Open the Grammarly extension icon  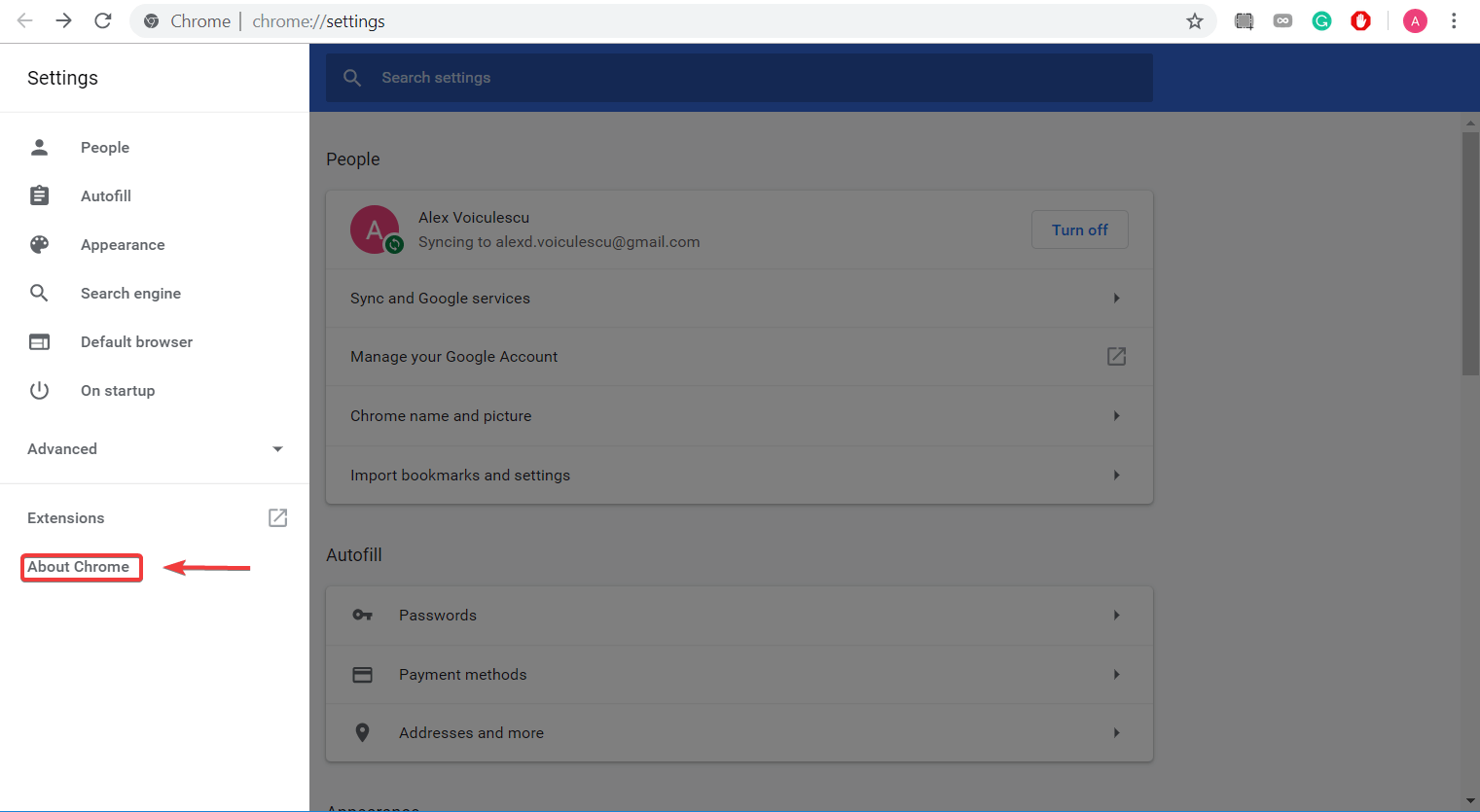click(x=1321, y=20)
